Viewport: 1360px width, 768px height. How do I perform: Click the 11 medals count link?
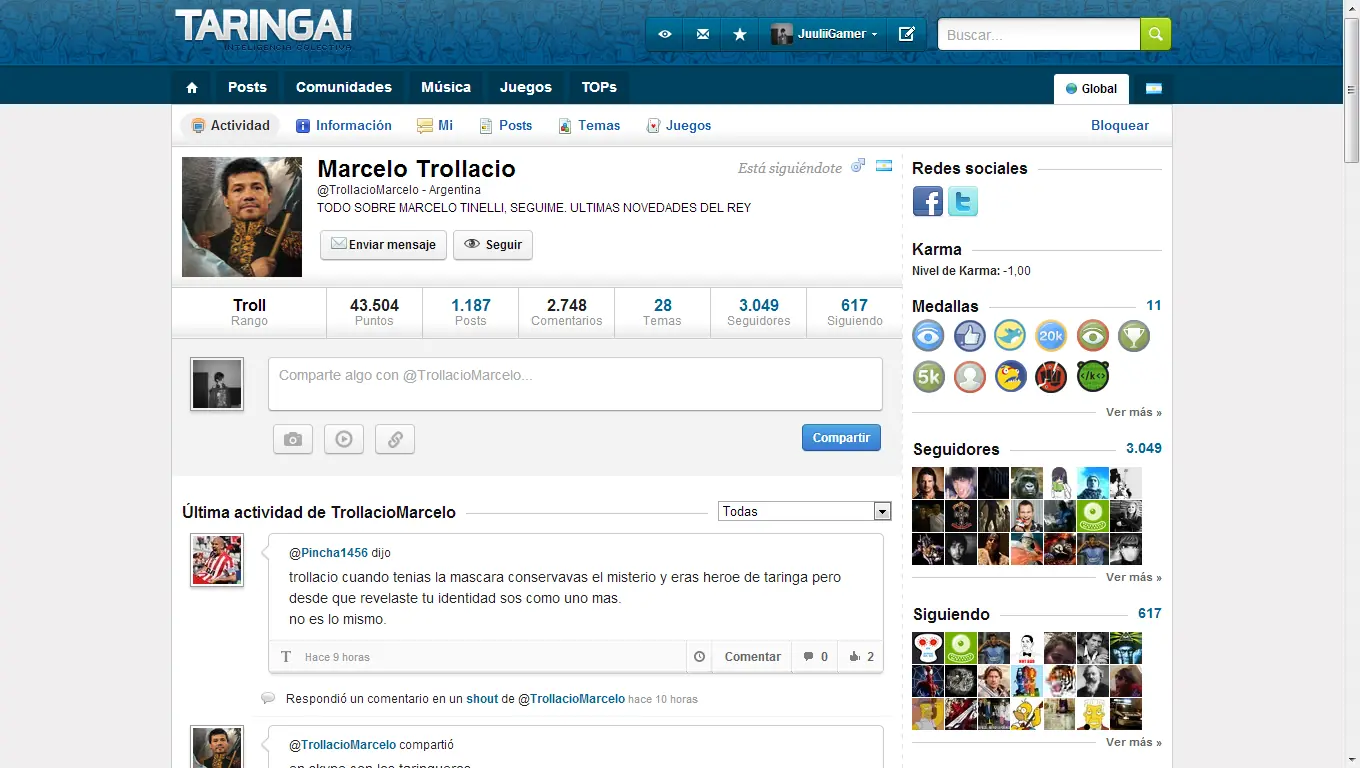[1154, 306]
